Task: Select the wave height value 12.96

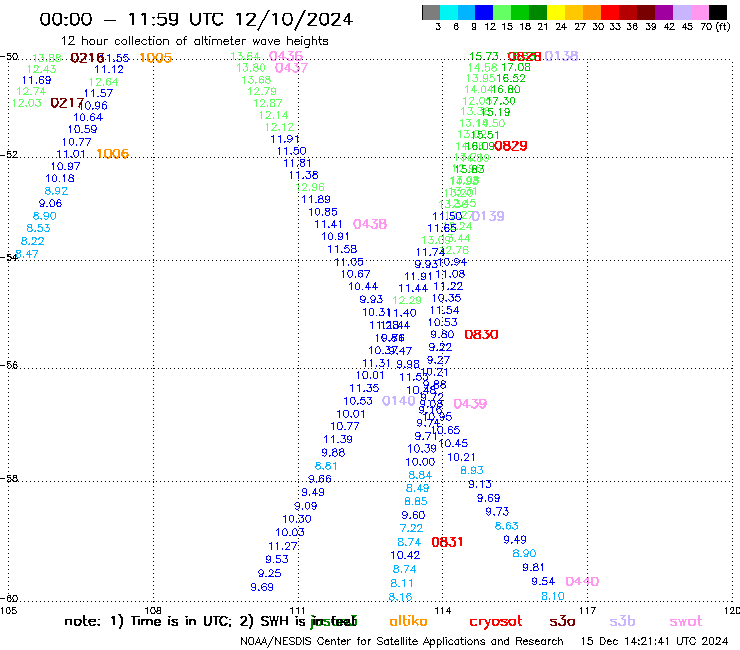Action: [x=310, y=187]
